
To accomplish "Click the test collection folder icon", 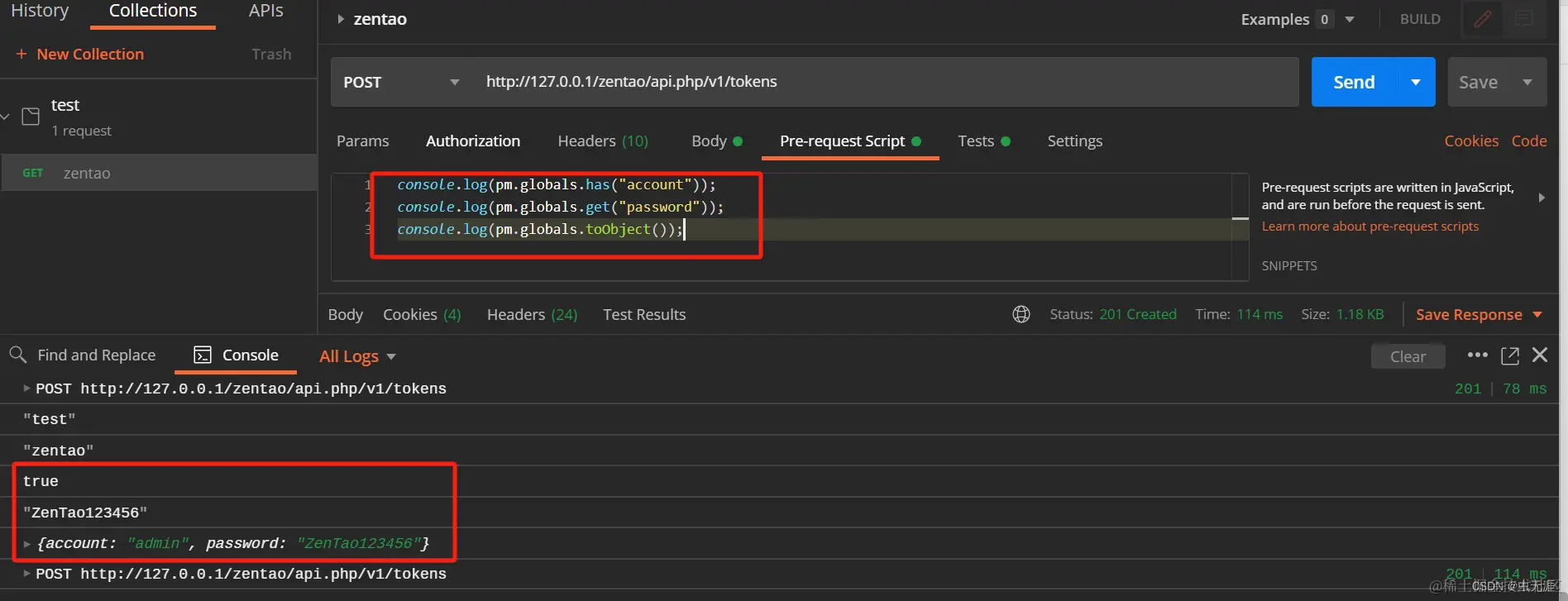I will click(31, 116).
